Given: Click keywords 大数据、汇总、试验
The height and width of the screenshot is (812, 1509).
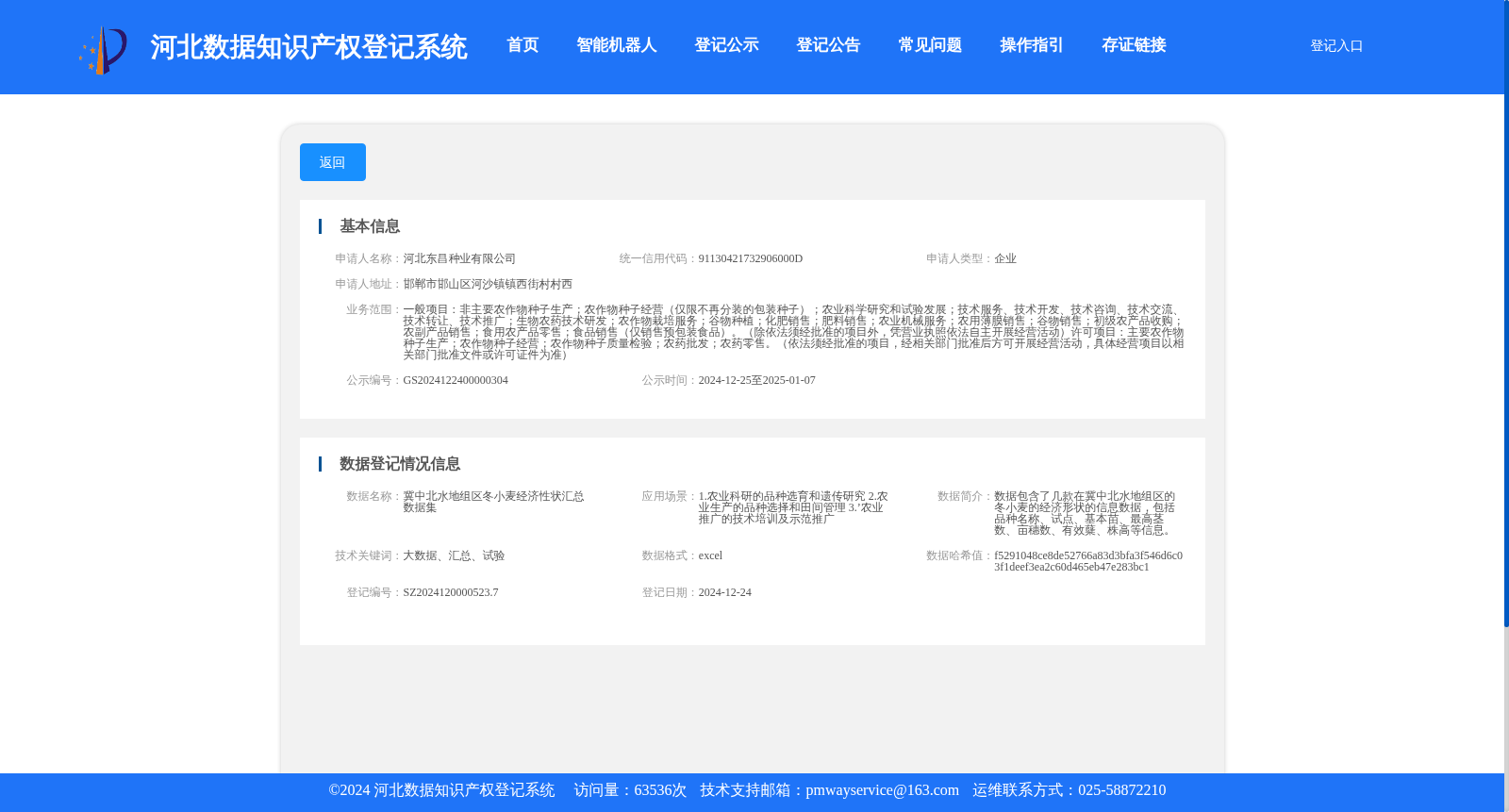Looking at the screenshot, I should (454, 555).
